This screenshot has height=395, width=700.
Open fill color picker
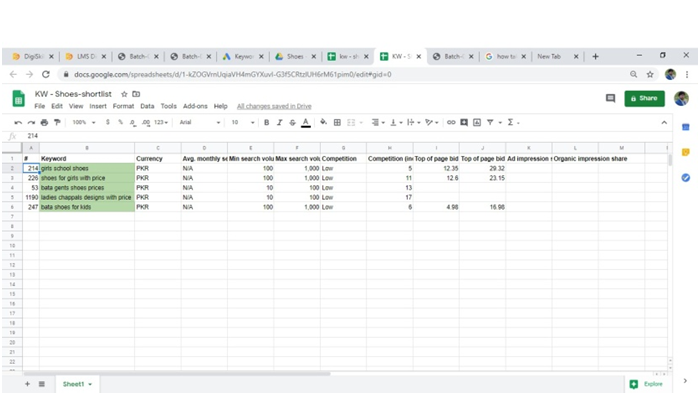point(323,122)
